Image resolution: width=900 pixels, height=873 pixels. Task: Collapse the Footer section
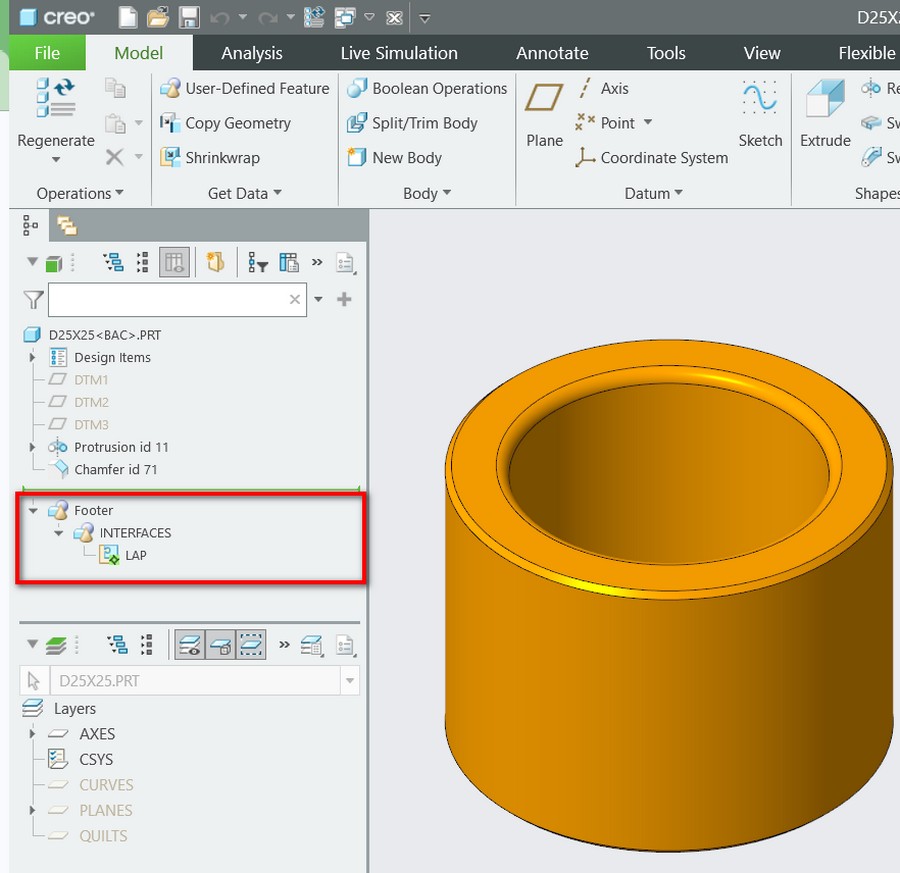tap(33, 510)
